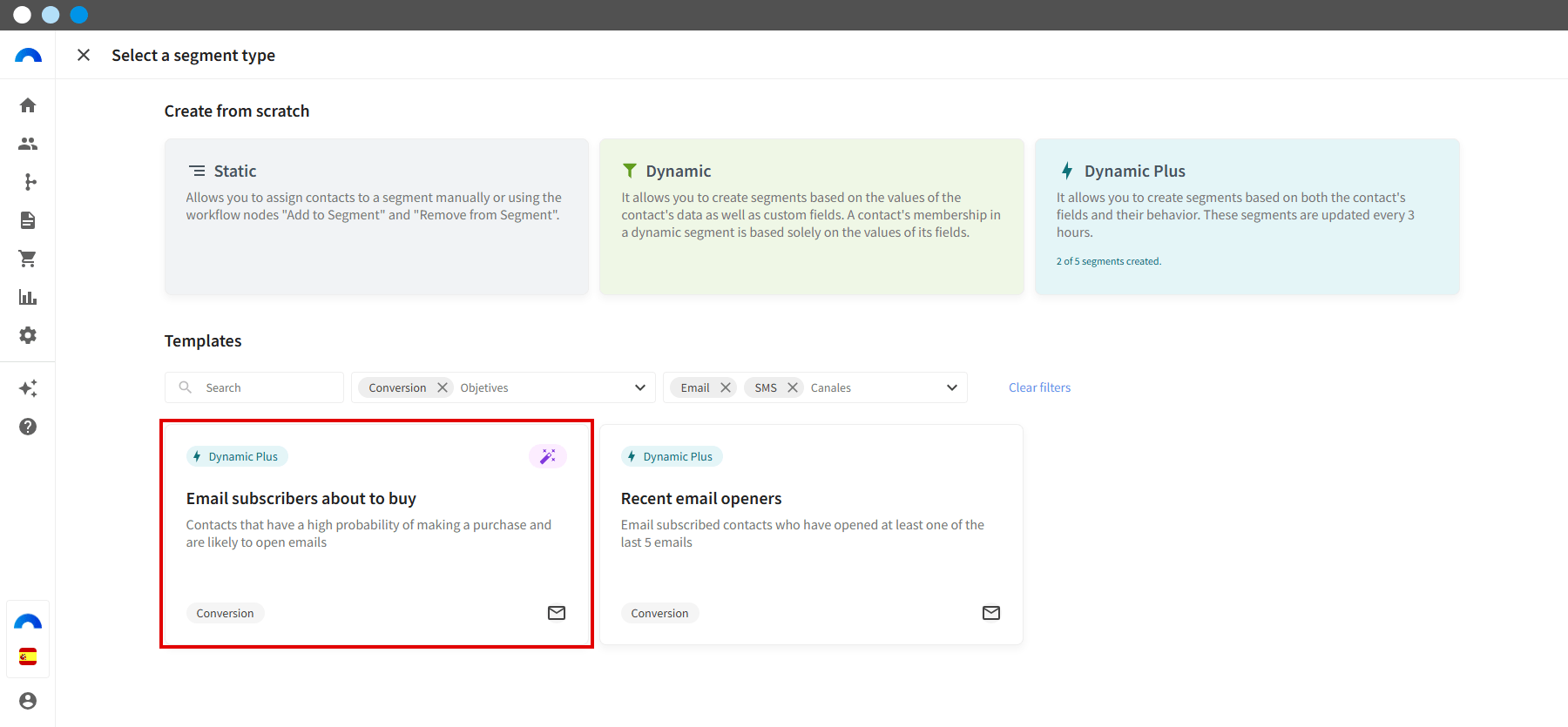The height and width of the screenshot is (727, 1568).
Task: Close the segment type selector
Action: pos(84,55)
